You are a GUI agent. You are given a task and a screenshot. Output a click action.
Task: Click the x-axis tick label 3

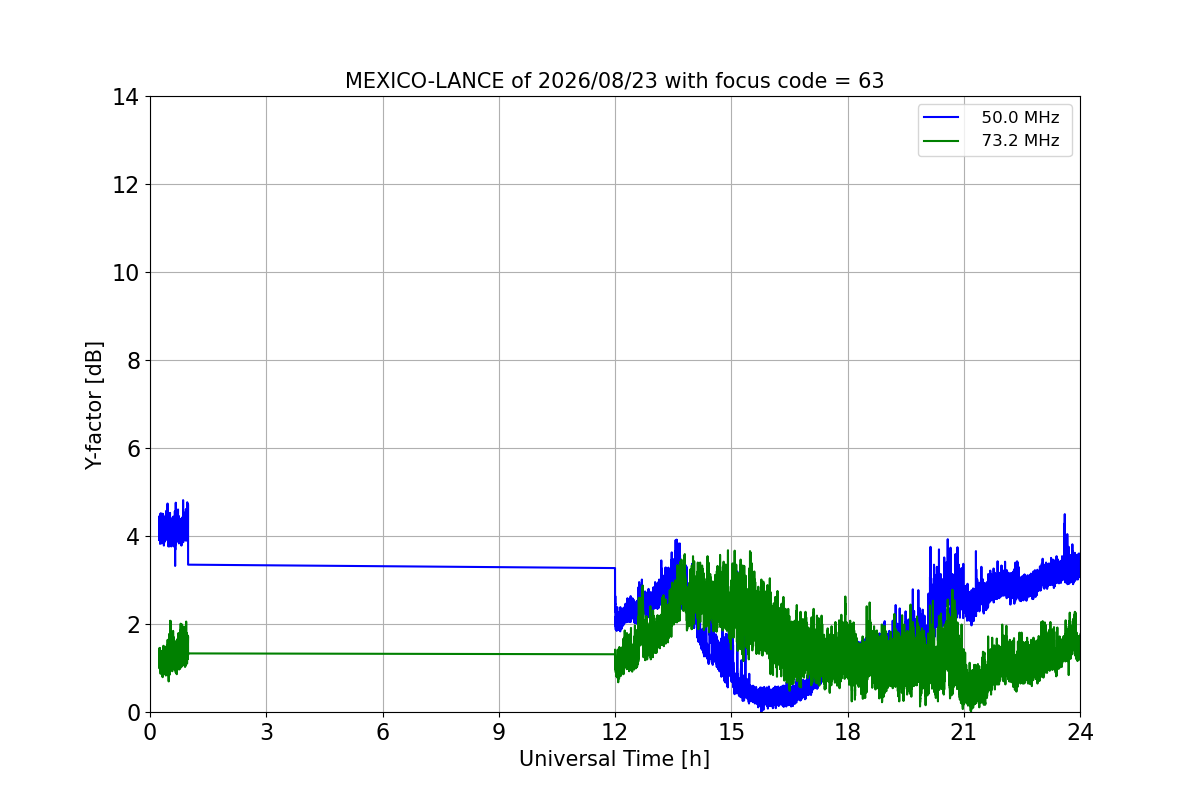266,732
